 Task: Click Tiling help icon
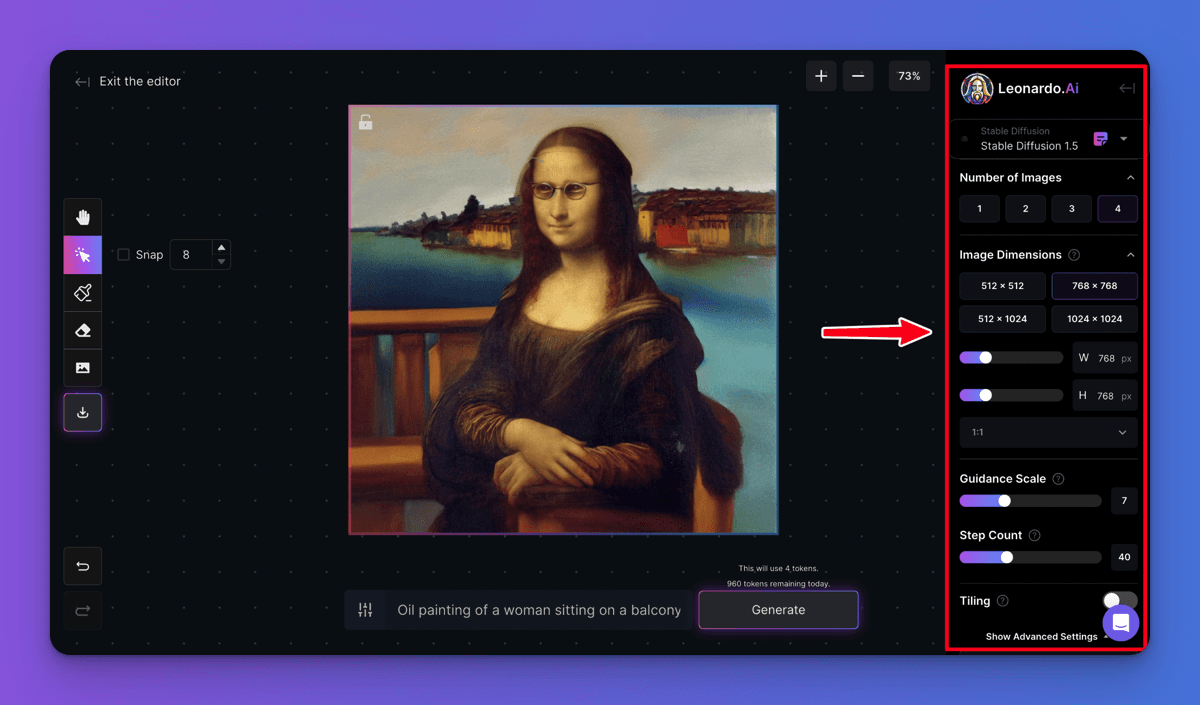coord(1002,601)
